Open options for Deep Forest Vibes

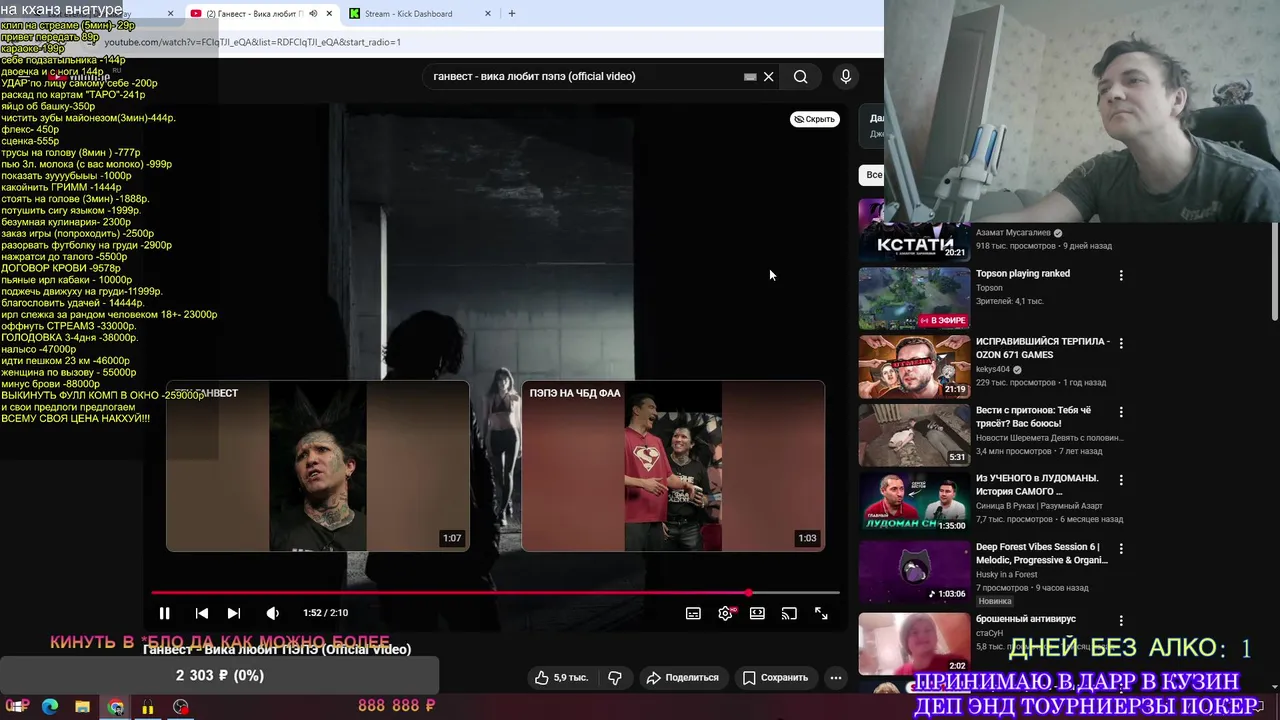[1121, 548]
